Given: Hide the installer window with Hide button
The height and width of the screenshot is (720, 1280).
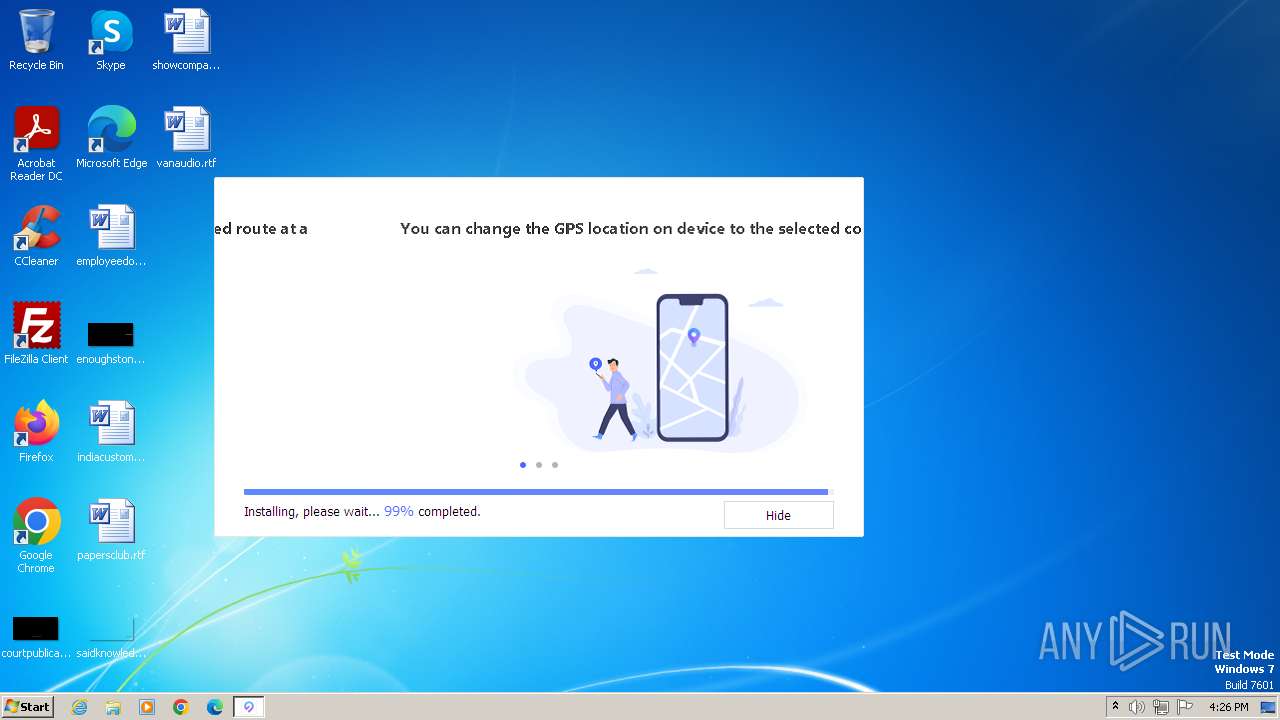Looking at the screenshot, I should point(778,515).
